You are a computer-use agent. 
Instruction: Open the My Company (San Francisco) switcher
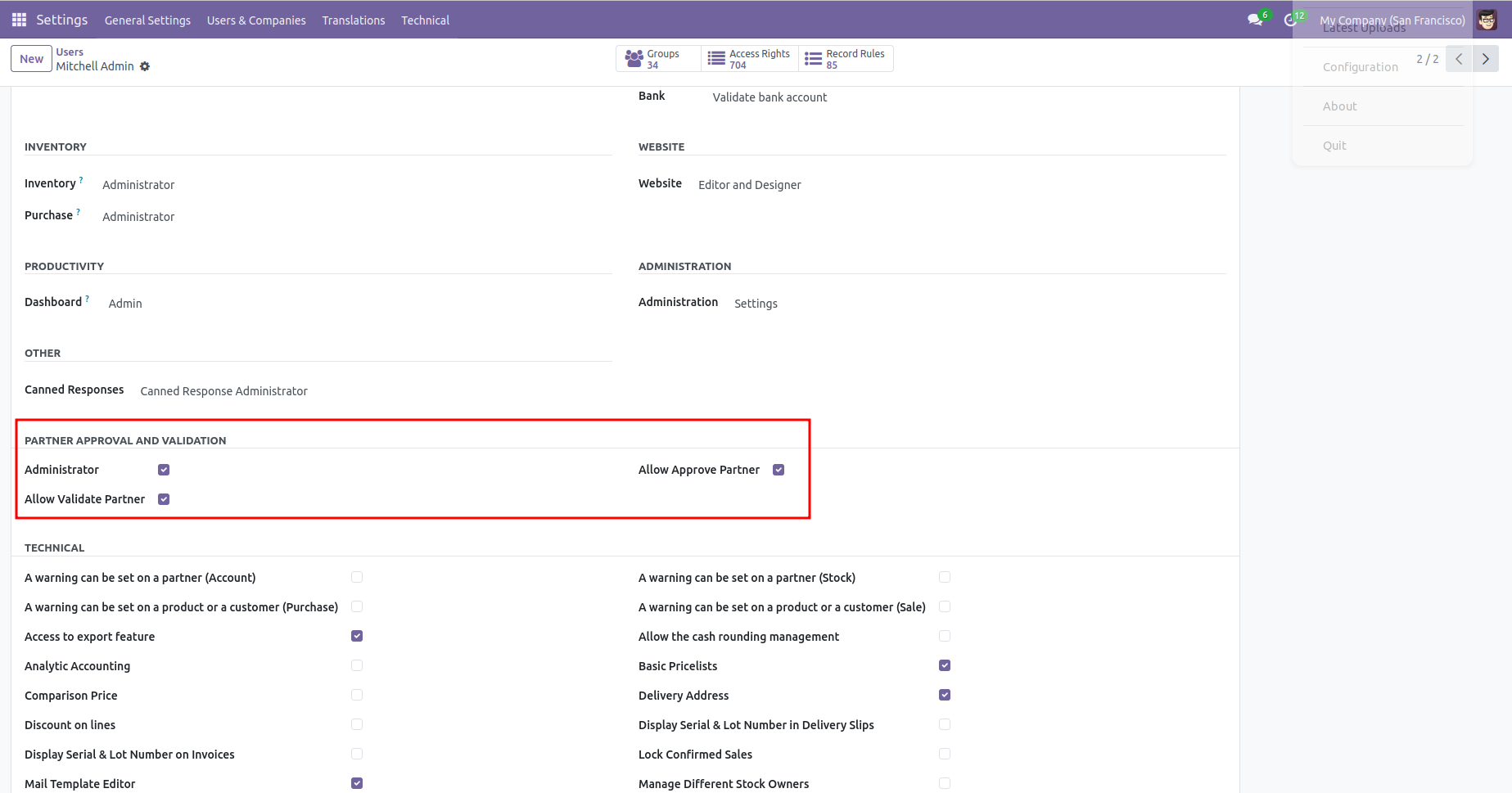point(1392,20)
